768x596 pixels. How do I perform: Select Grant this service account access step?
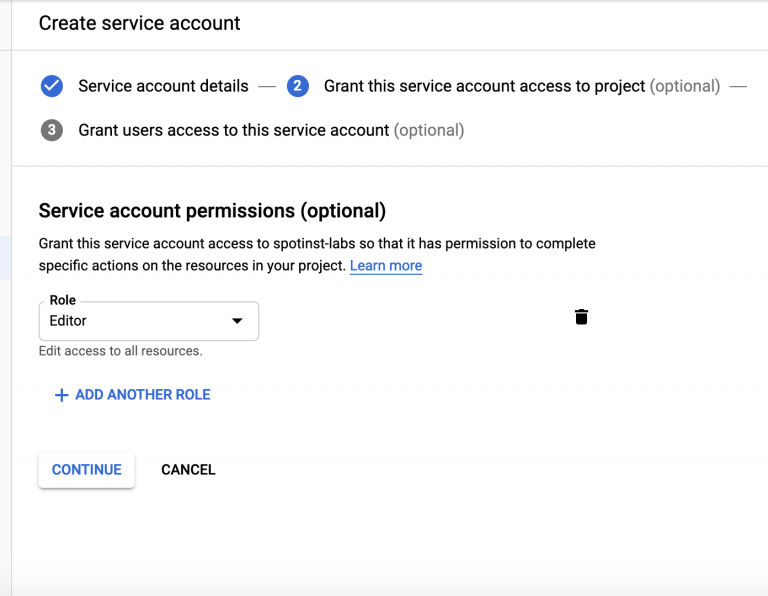point(484,86)
